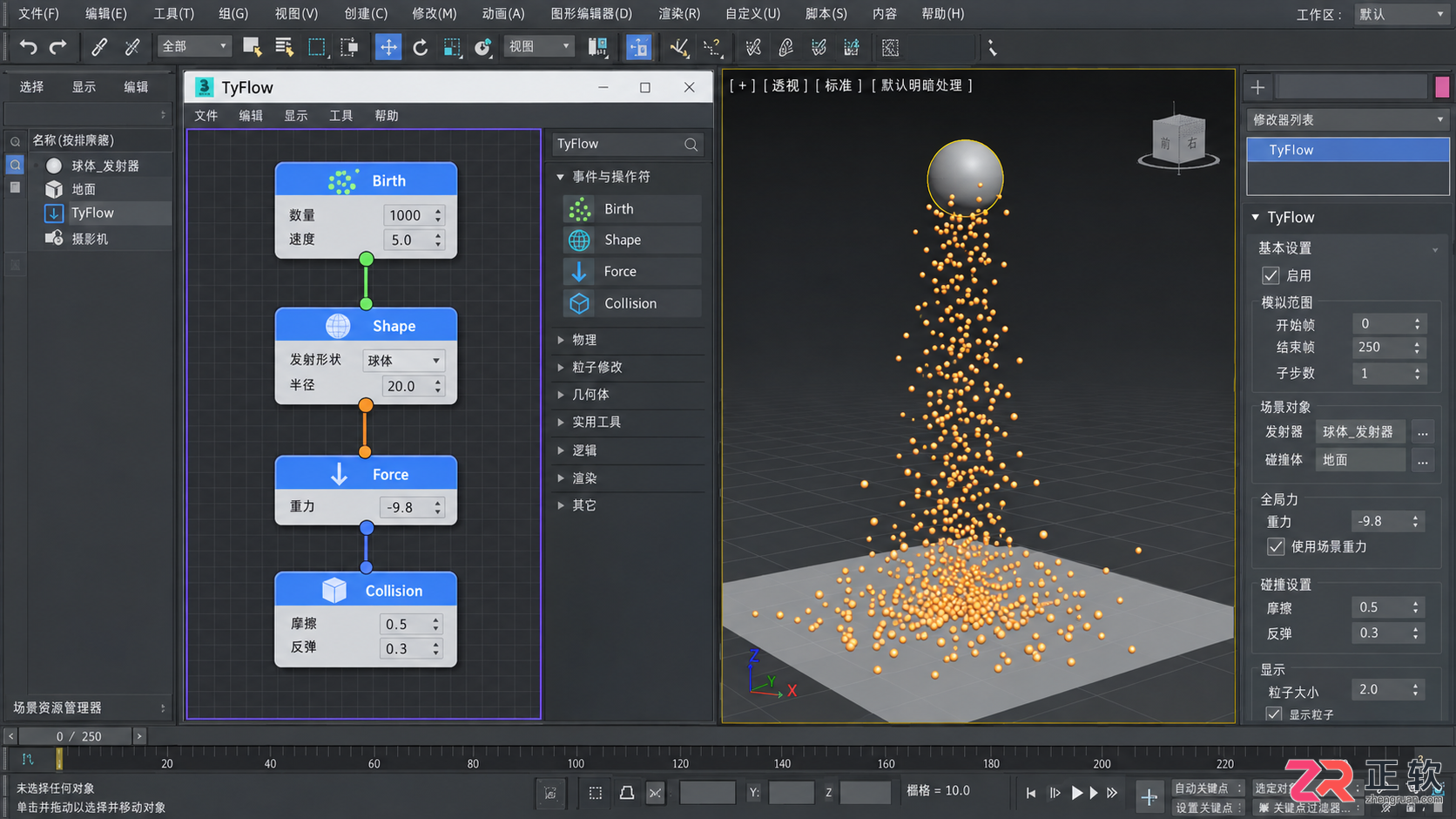Click the TyFlow logo in the window title bar

[x=204, y=87]
